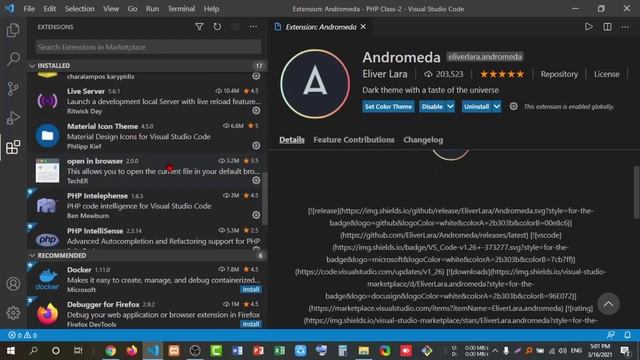This screenshot has width=640, height=360.
Task: Split the editor to the right
Action: point(607,27)
